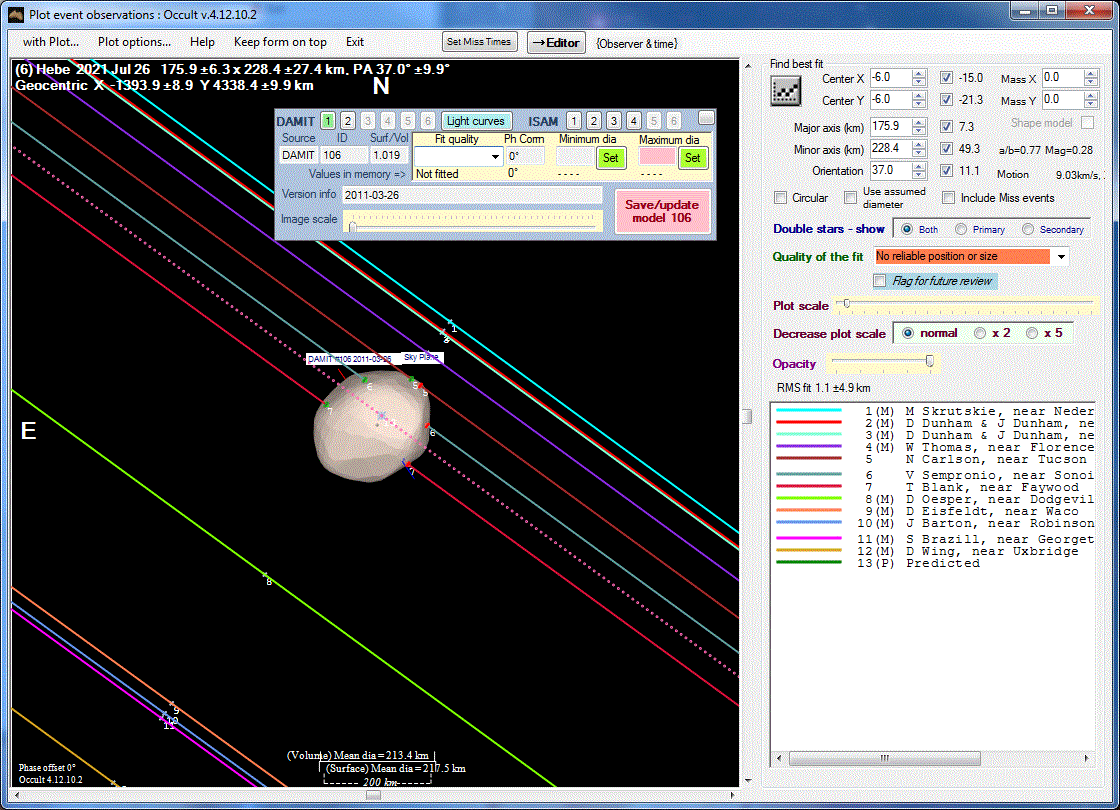Click the Center X value field
1120x810 pixels.
coord(890,78)
